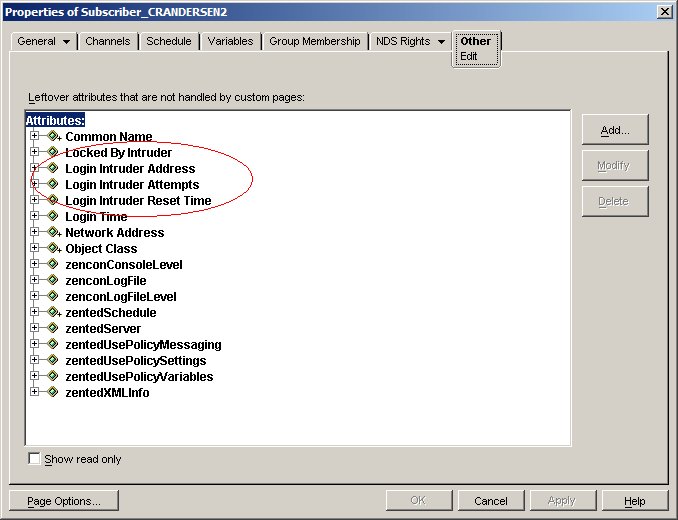Select the zentedXMLInfo row text

tap(107, 392)
